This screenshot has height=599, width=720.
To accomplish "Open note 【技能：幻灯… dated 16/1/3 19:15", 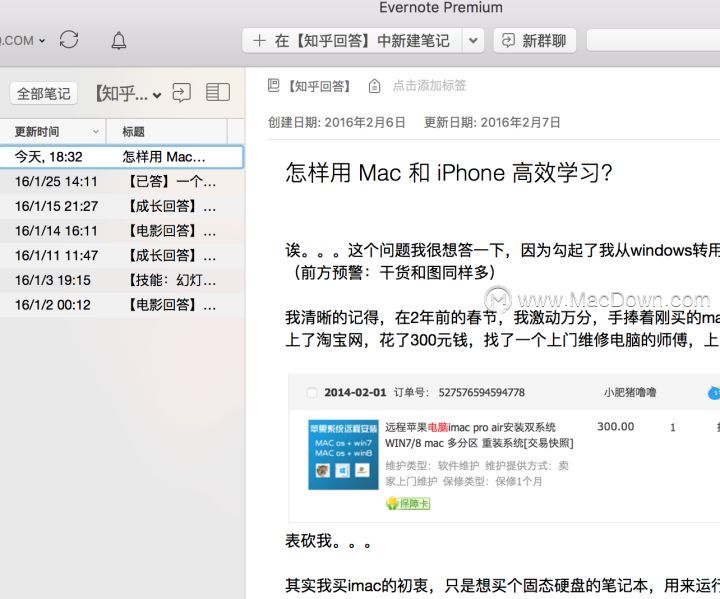I will 122,280.
